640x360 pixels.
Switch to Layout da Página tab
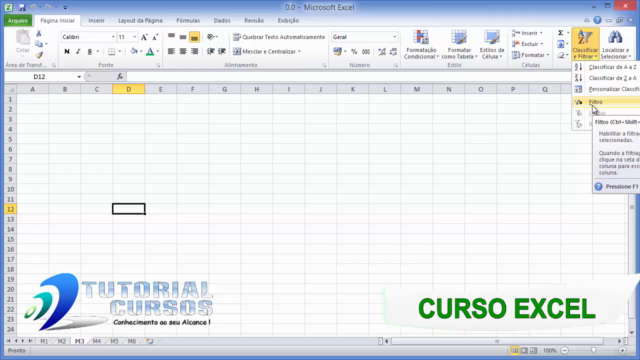(140, 20)
